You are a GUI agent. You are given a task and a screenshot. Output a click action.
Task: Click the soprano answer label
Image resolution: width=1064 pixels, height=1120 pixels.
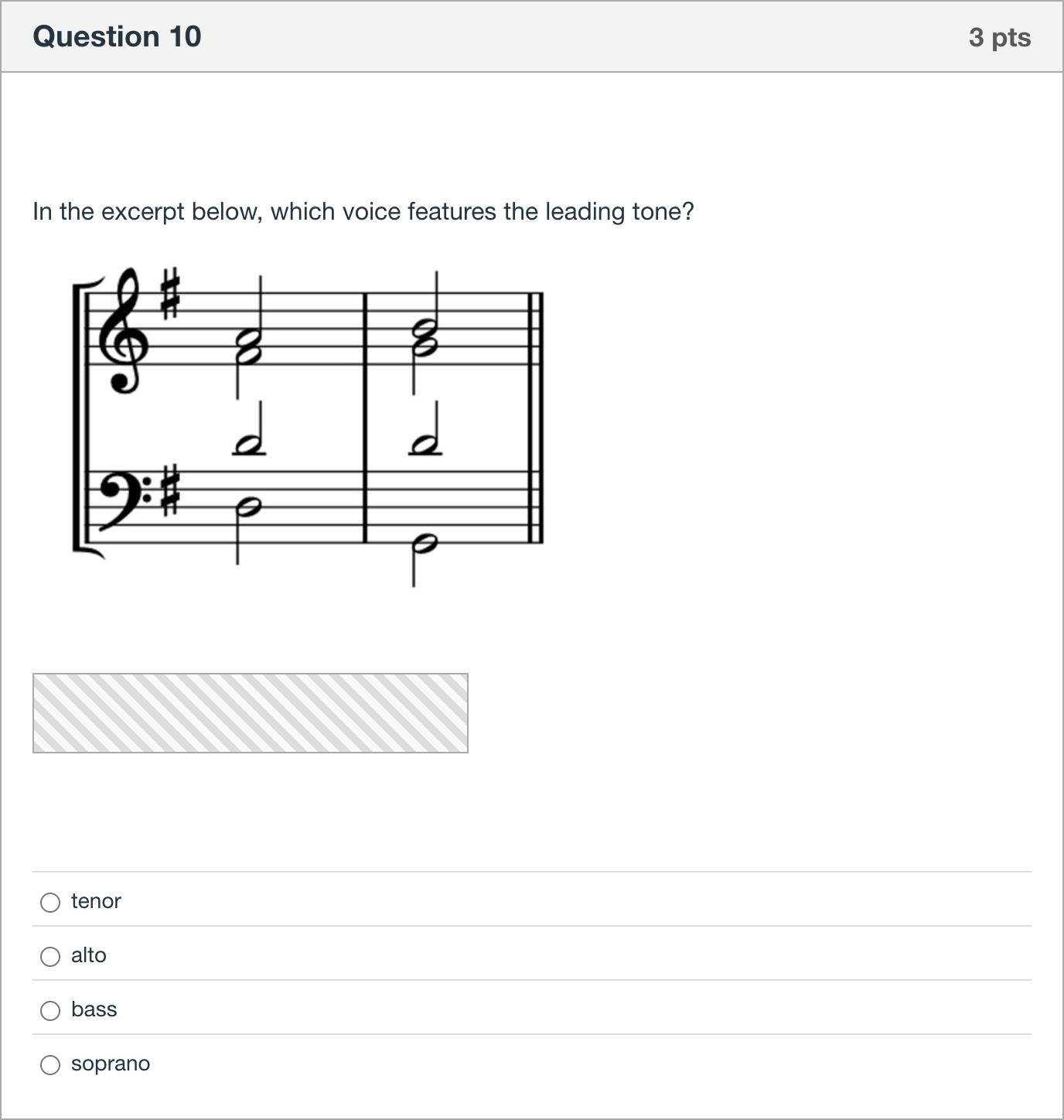tap(111, 1064)
